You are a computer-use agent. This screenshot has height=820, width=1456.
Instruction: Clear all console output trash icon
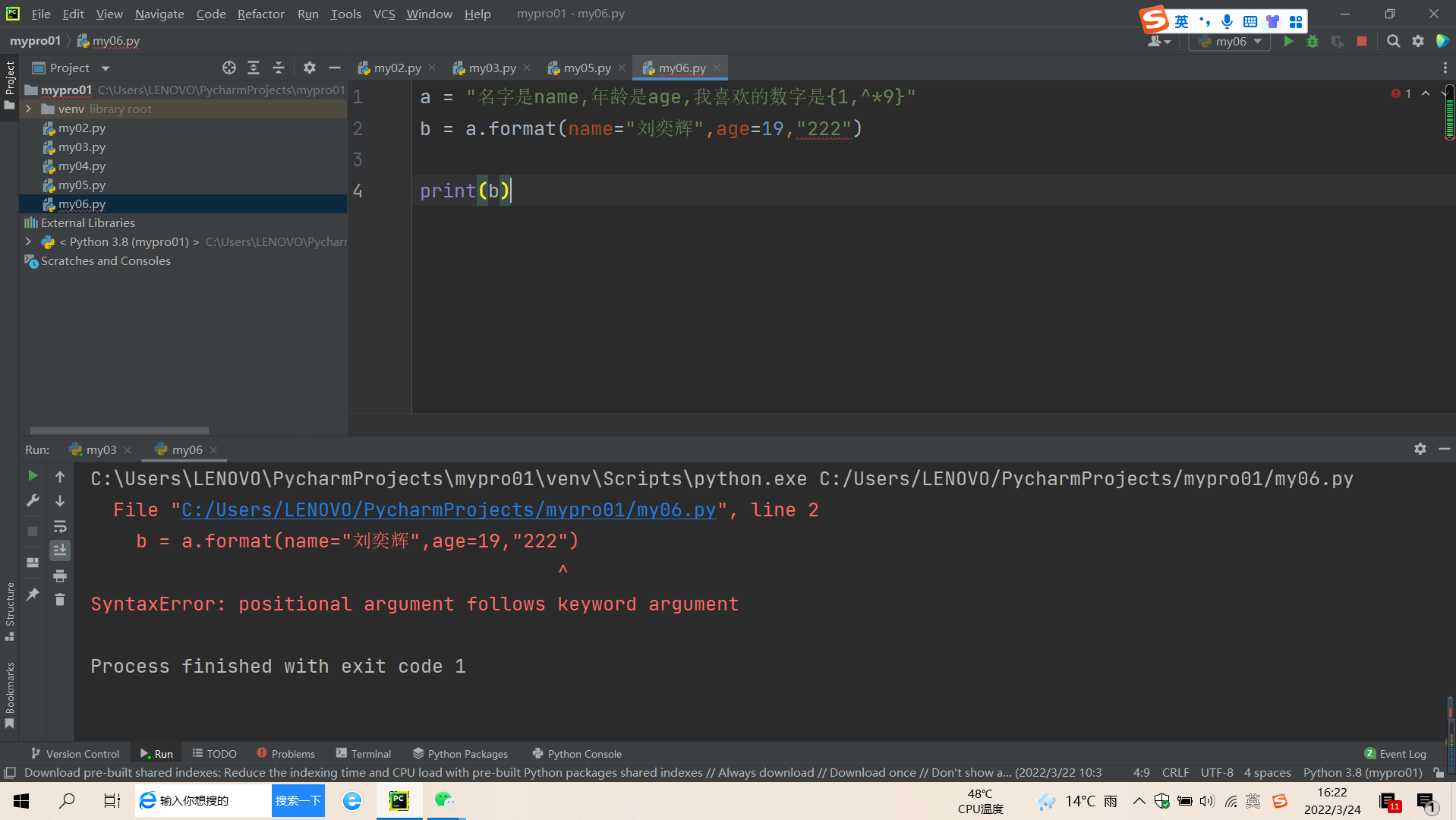[60, 600]
